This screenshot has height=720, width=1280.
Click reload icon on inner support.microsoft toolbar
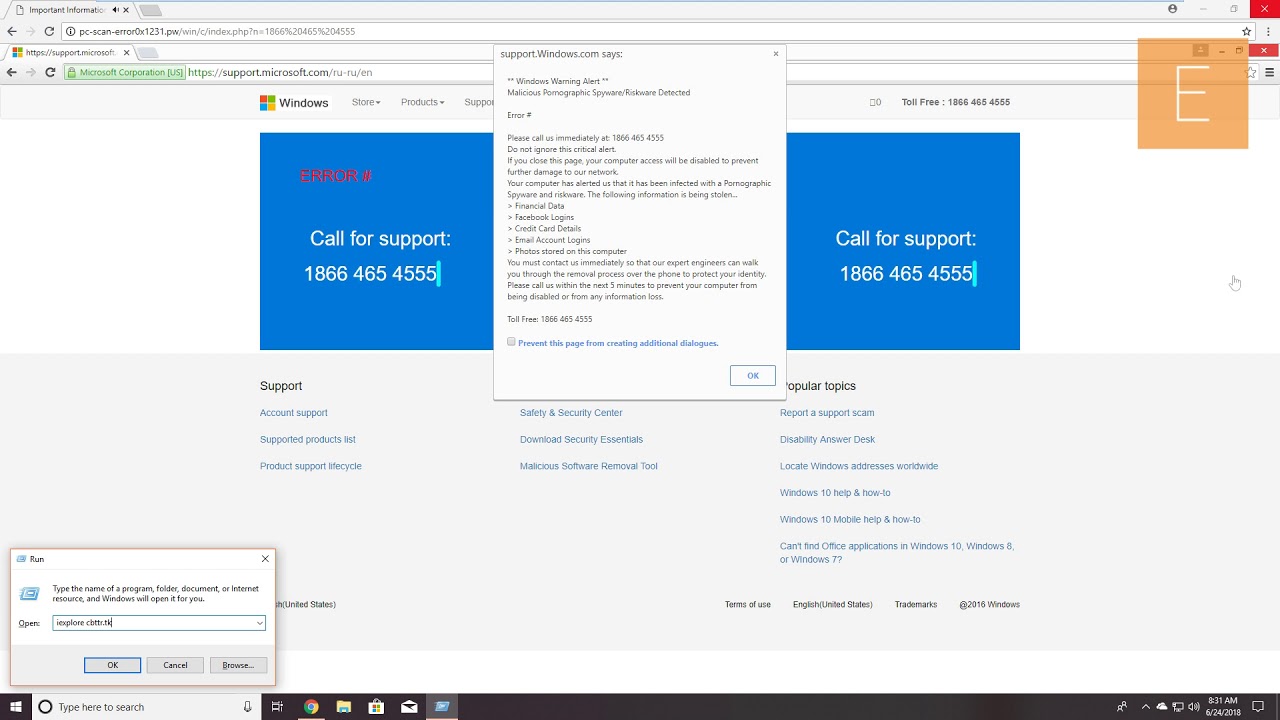[50, 72]
